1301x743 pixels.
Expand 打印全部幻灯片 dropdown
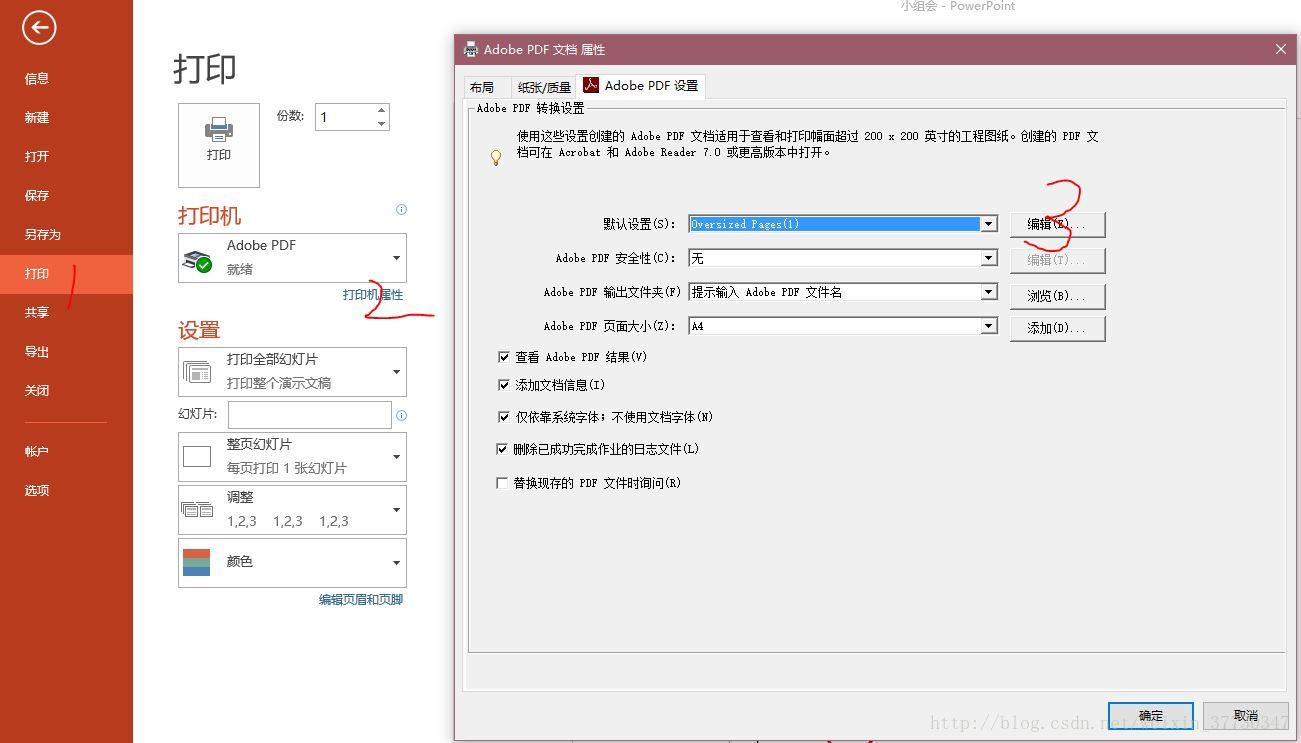292,372
